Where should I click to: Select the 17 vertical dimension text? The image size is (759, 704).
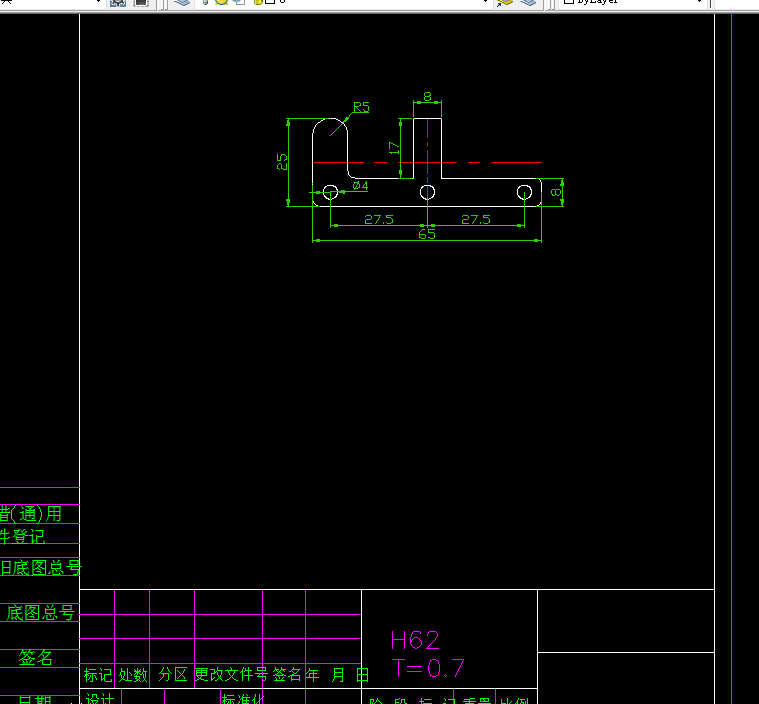point(394,148)
